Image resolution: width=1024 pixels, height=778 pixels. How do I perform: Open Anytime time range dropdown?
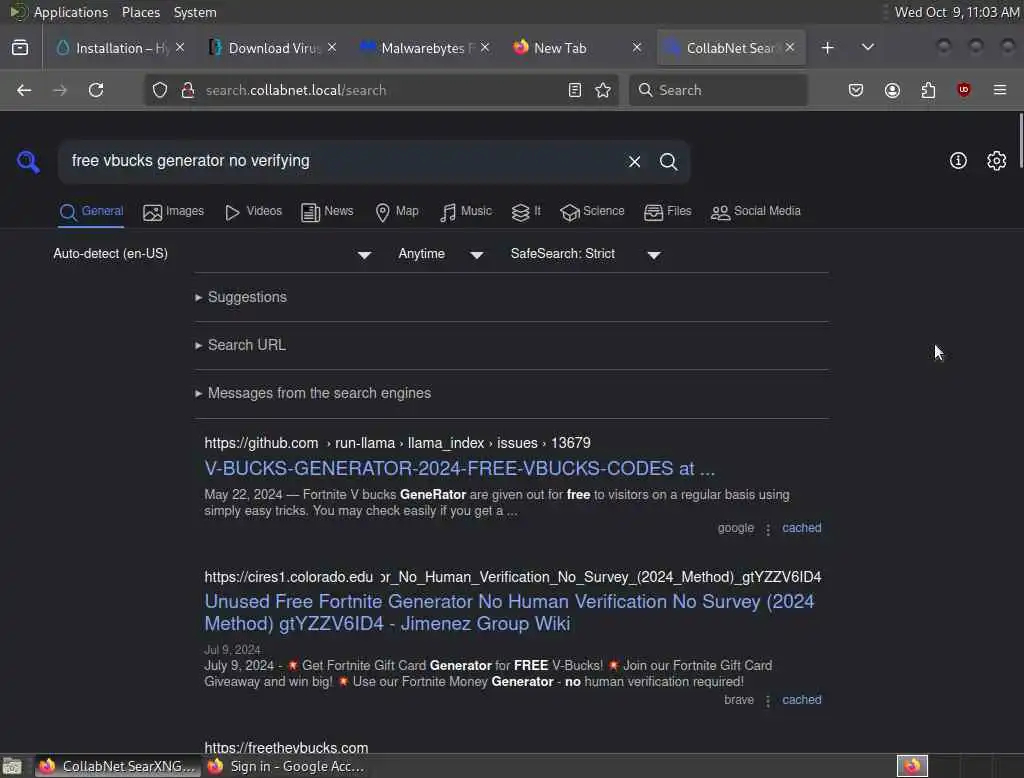(x=441, y=253)
